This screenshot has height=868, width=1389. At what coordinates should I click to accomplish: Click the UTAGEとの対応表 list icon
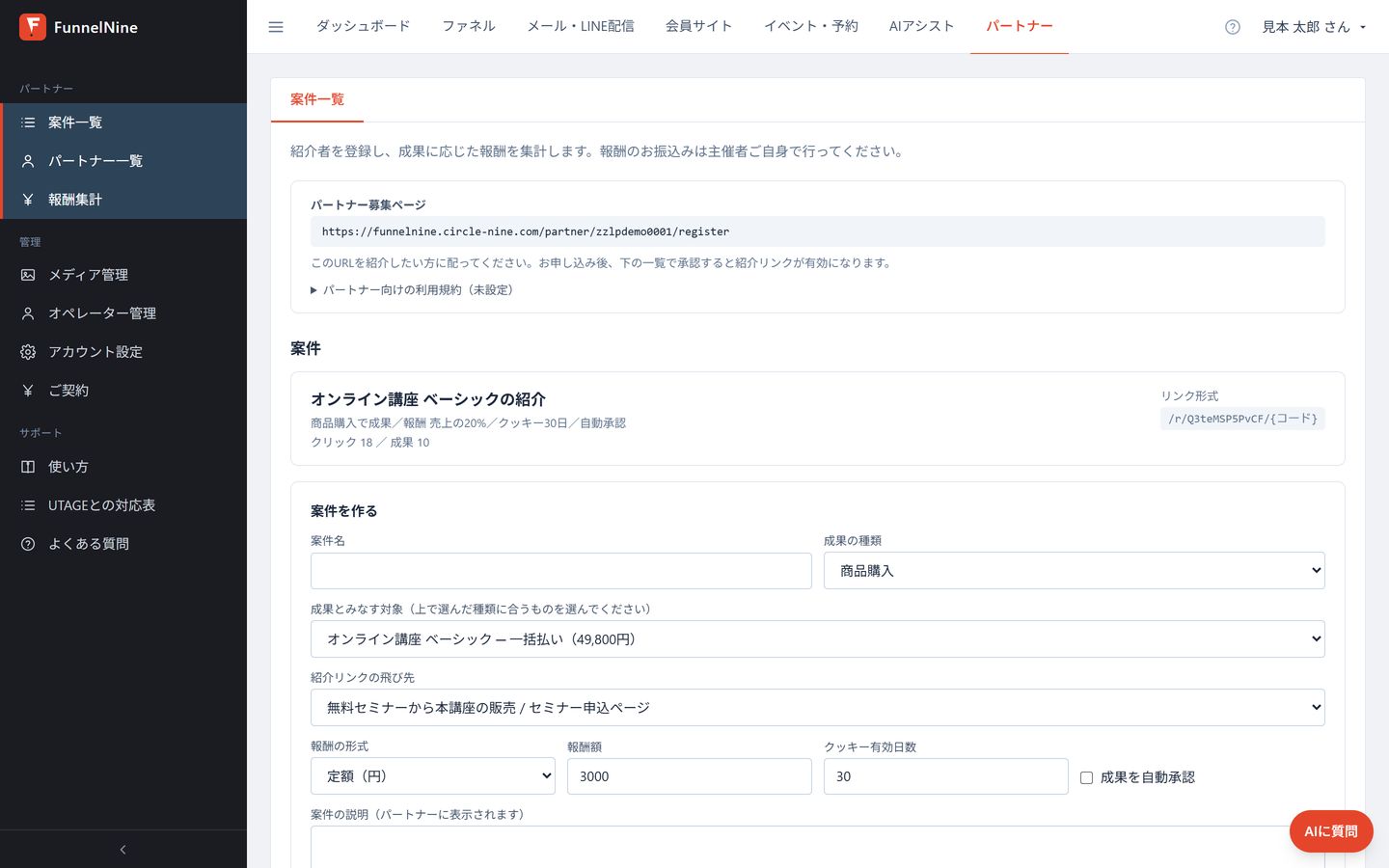[x=28, y=505]
